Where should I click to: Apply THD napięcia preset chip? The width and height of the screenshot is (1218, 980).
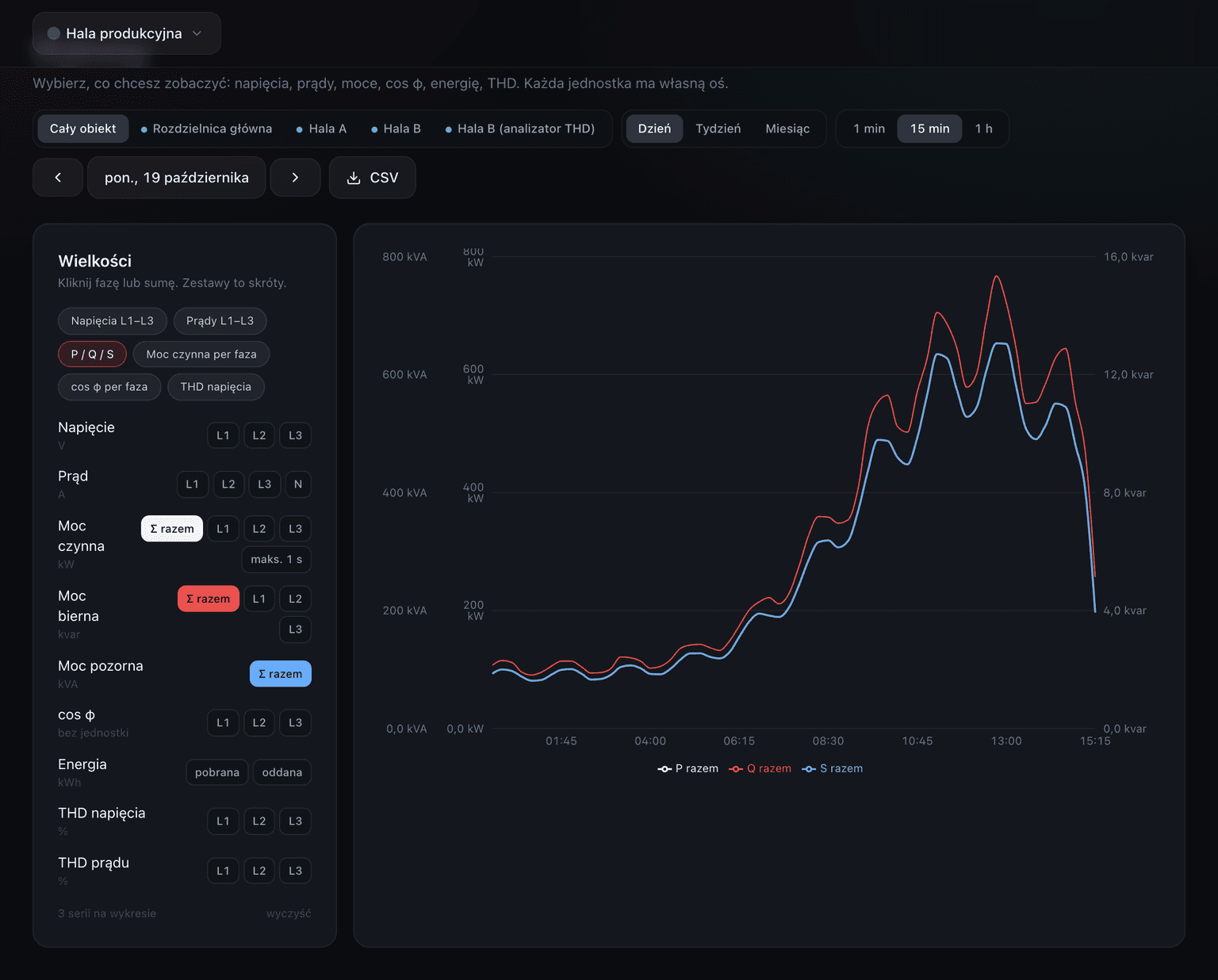click(216, 387)
